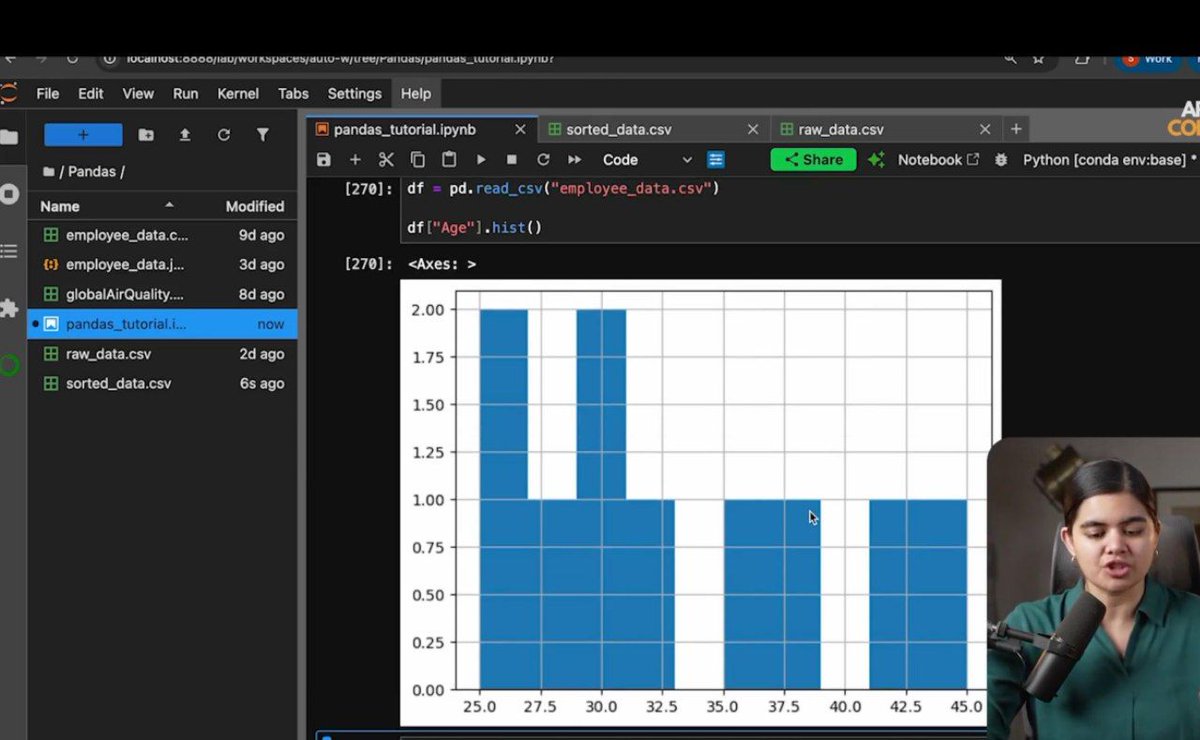Click the Pandas breadcrumb path
Viewport: 1200px width, 740px height.
click(92, 172)
